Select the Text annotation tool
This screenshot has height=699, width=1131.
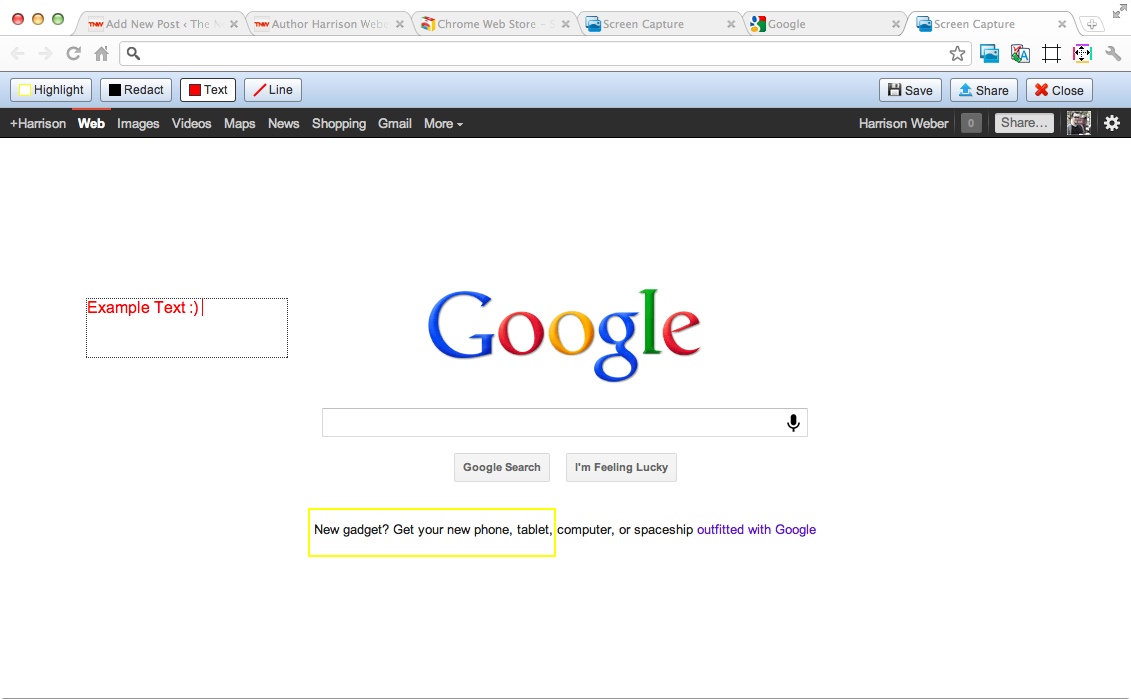point(207,89)
